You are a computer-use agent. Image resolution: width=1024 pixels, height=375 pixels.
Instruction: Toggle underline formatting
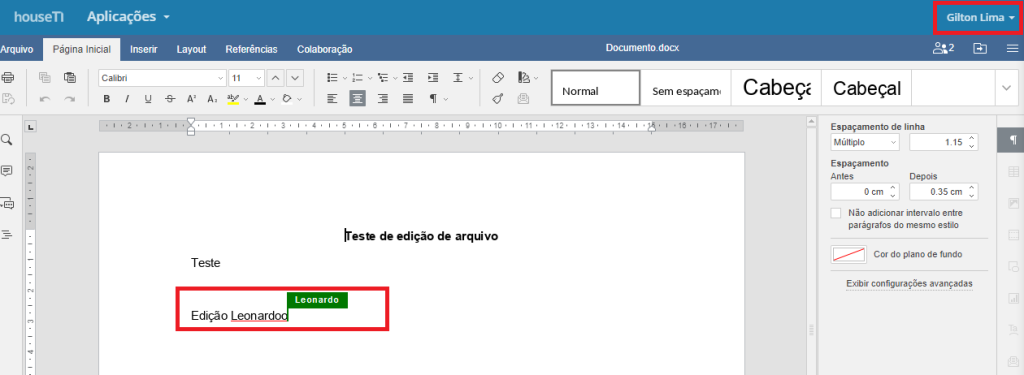pos(148,99)
